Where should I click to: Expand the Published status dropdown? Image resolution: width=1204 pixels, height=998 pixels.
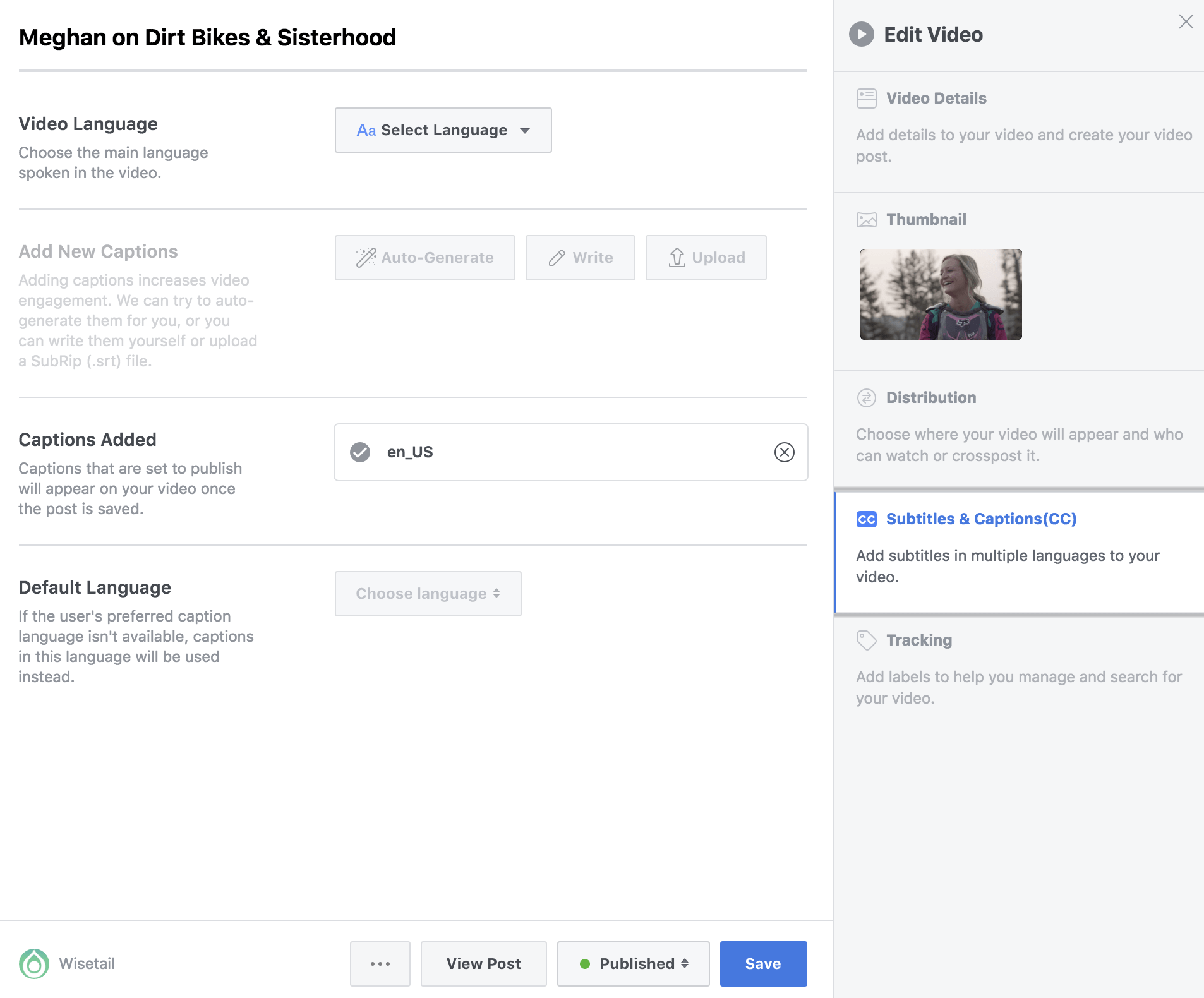633,964
